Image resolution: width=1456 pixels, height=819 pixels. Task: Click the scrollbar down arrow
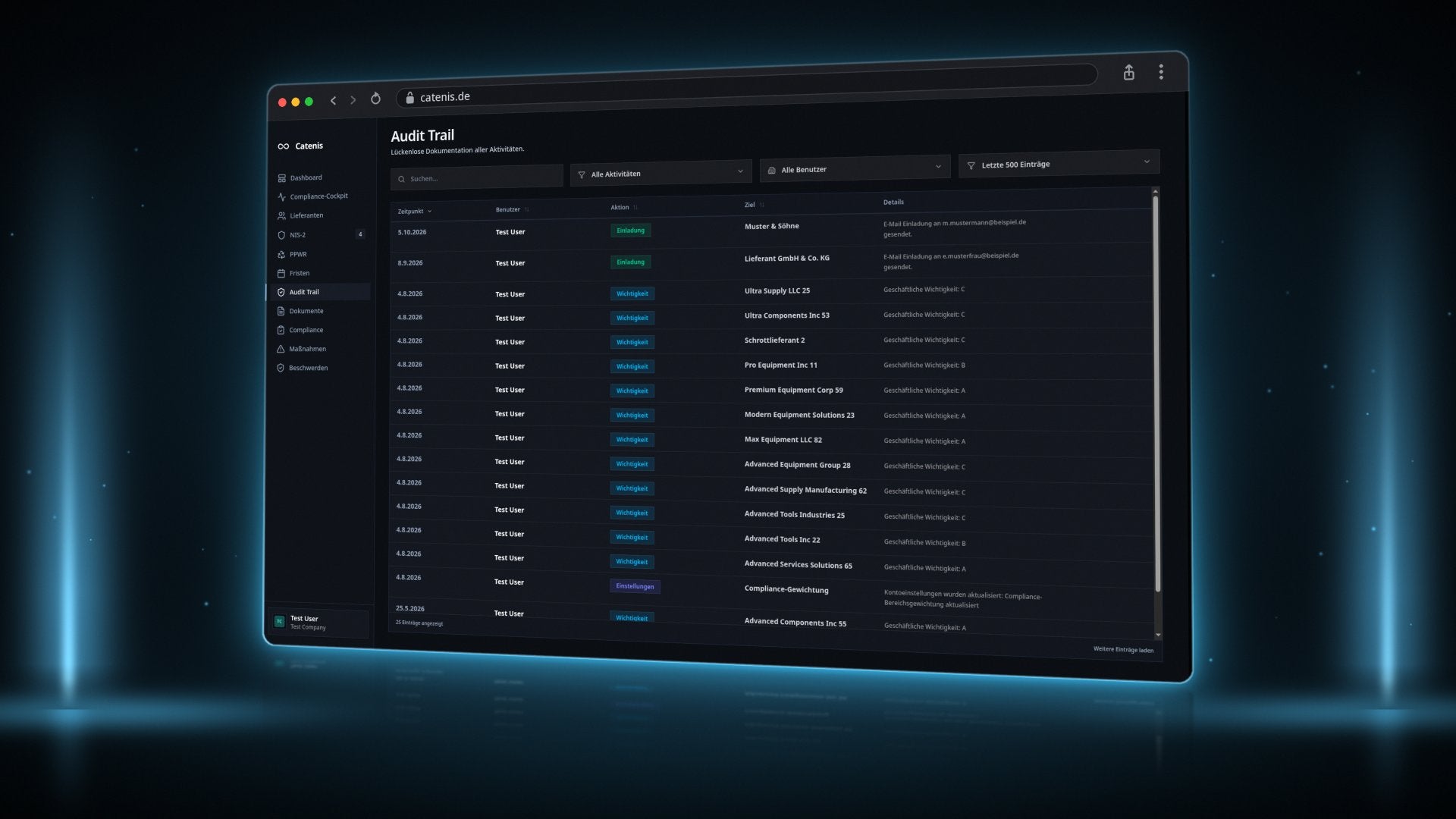tap(1158, 635)
